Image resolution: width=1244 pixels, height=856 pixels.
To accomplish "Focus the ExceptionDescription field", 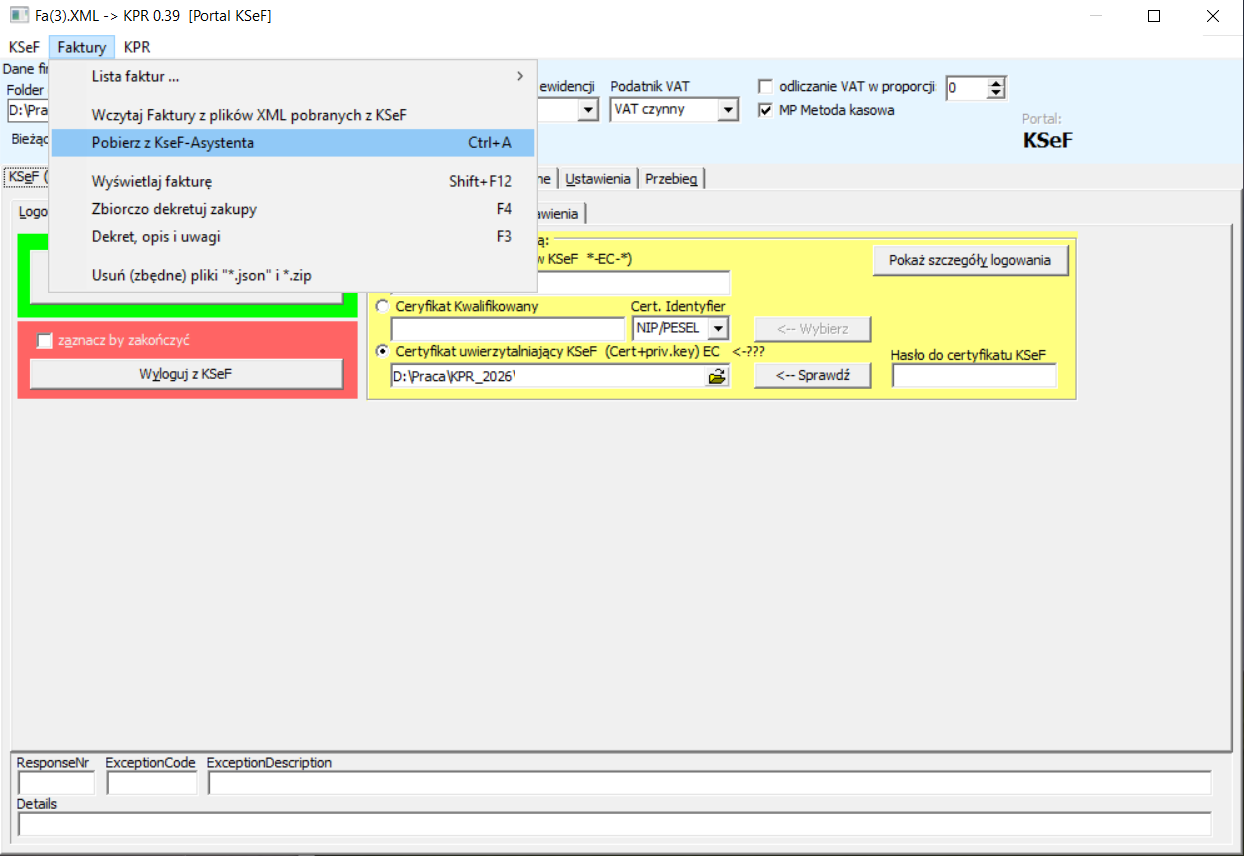I will pyautogui.click(x=709, y=783).
